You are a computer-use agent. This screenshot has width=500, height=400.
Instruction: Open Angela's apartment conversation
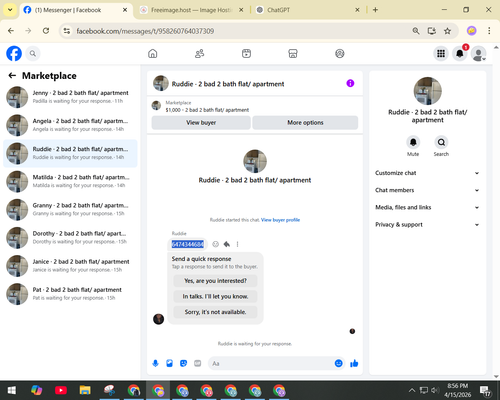[x=70, y=125]
